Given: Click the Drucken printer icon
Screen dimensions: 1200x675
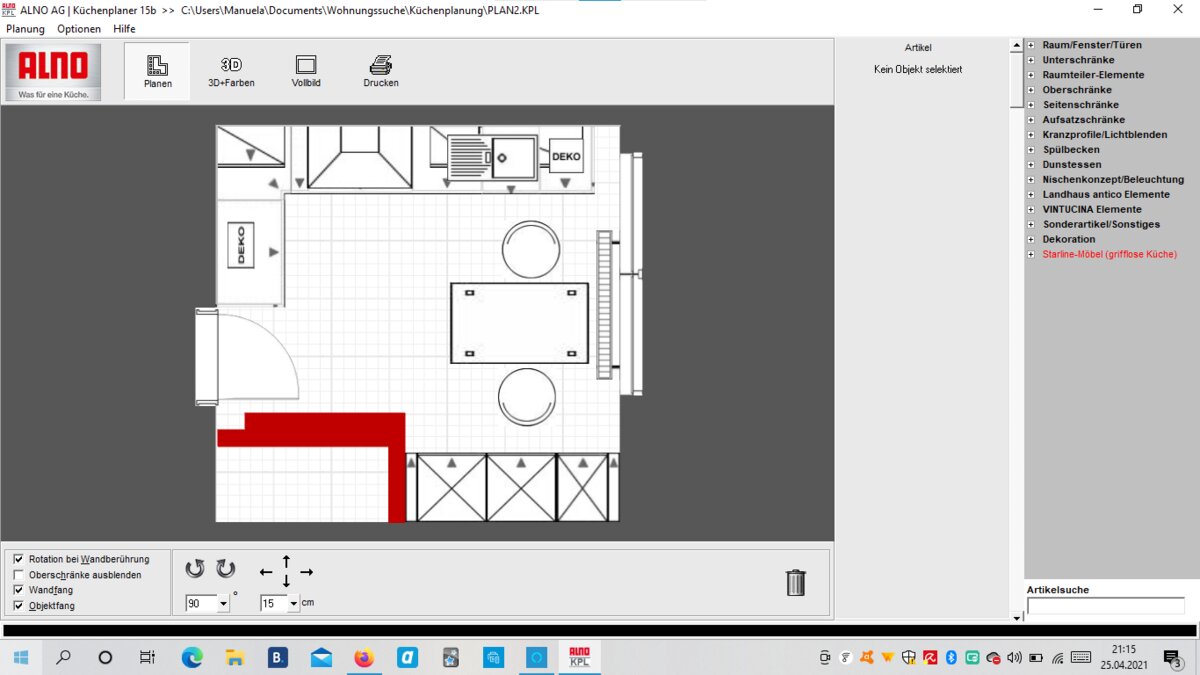Looking at the screenshot, I should tap(381, 66).
